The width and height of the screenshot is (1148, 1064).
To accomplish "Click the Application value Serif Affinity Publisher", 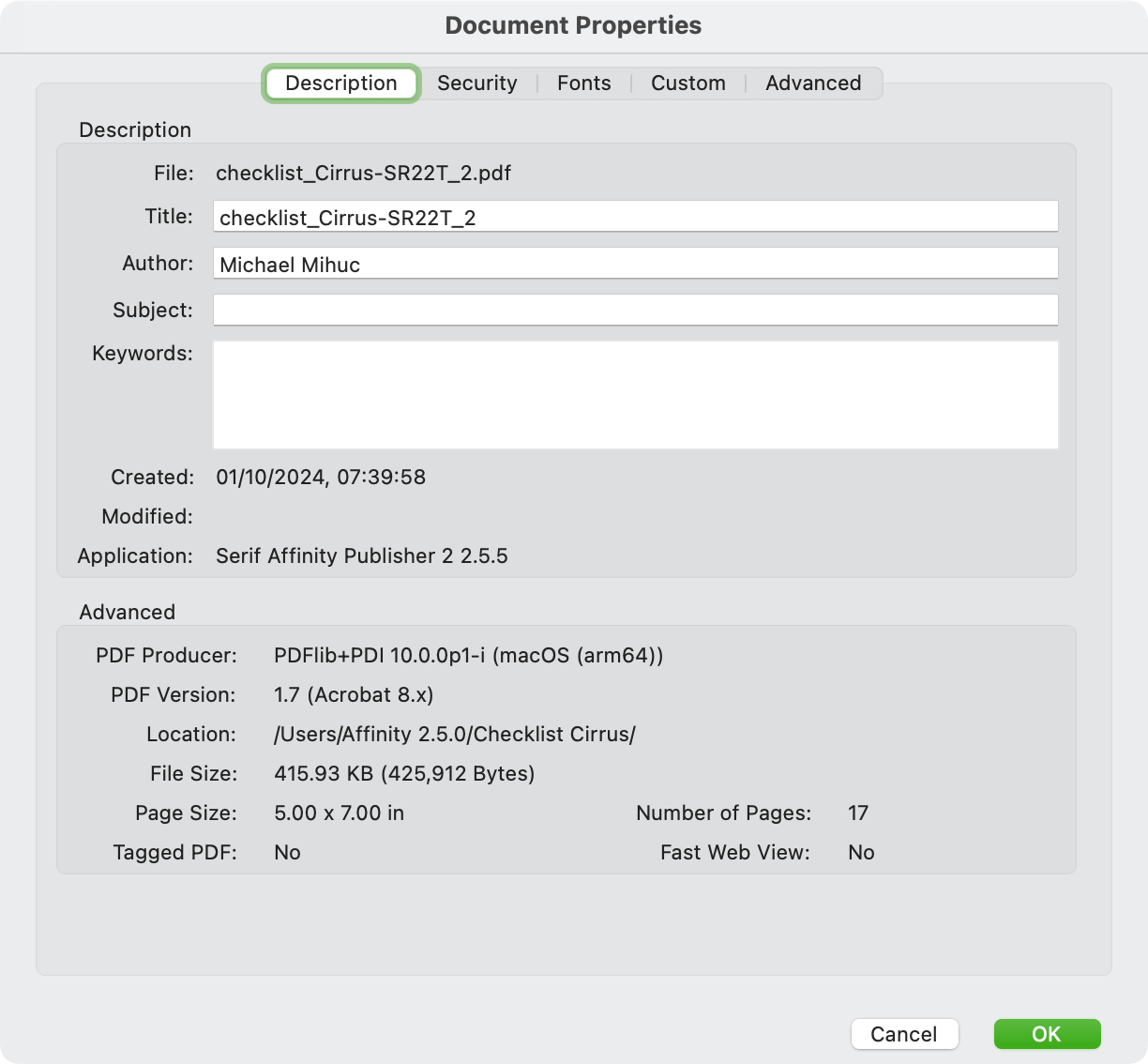I will (362, 555).
